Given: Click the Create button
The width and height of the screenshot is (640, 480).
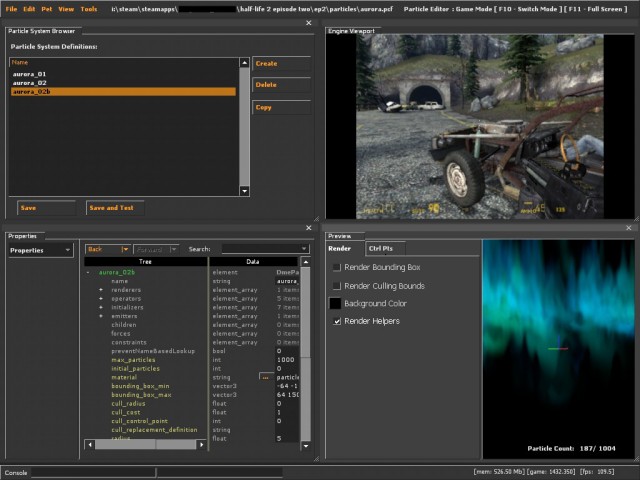Looking at the screenshot, I should coord(281,64).
